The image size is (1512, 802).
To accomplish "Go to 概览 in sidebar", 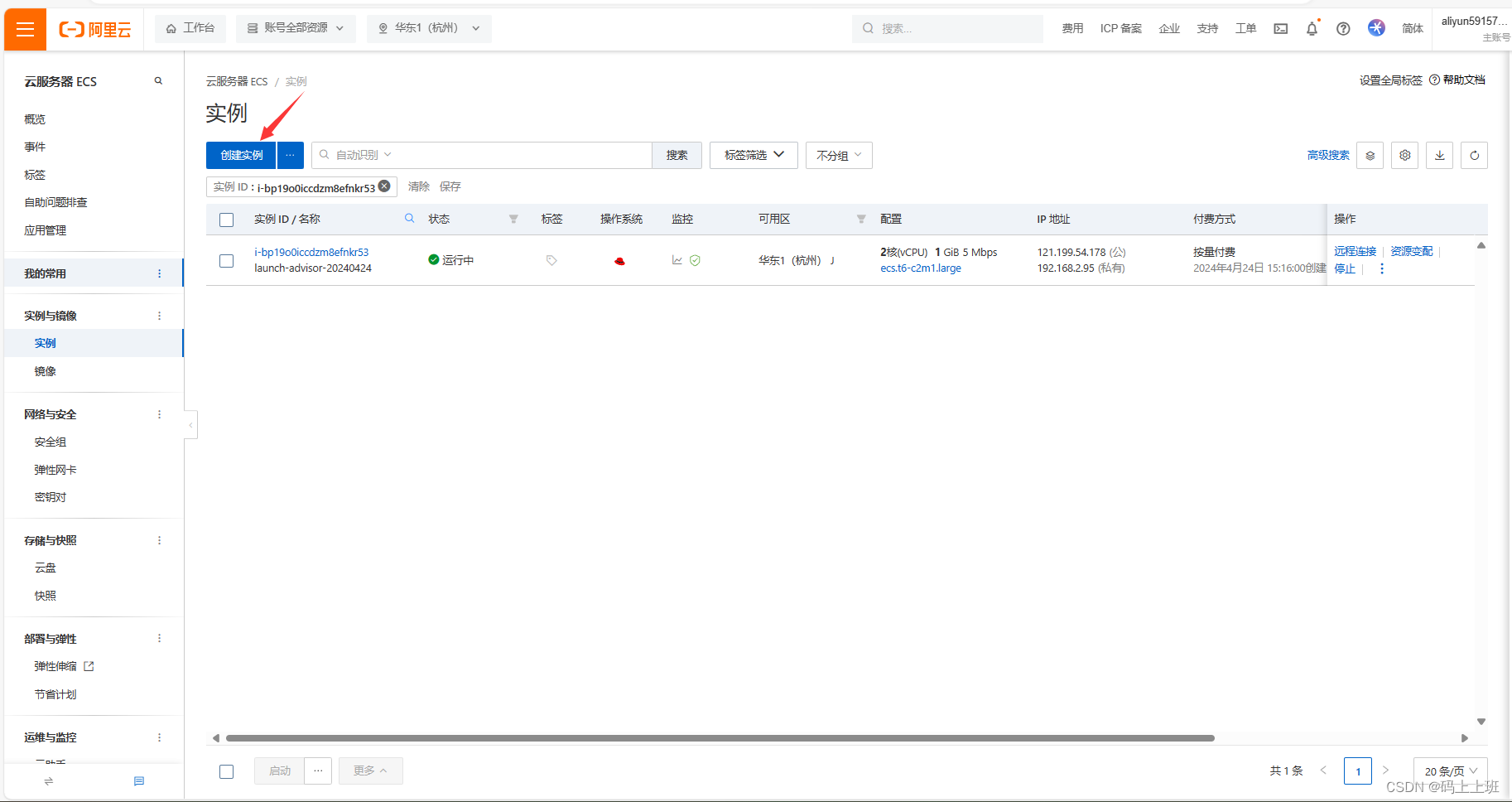I will click(35, 119).
